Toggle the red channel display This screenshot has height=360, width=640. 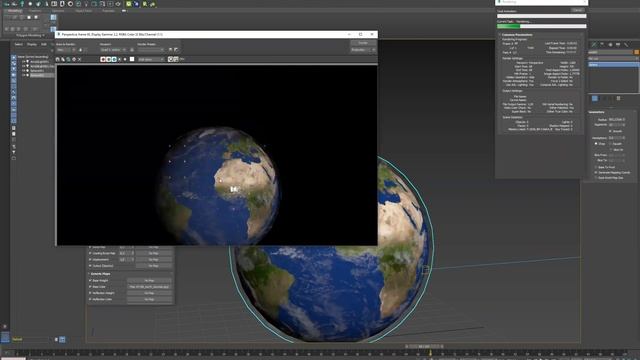click(103, 59)
